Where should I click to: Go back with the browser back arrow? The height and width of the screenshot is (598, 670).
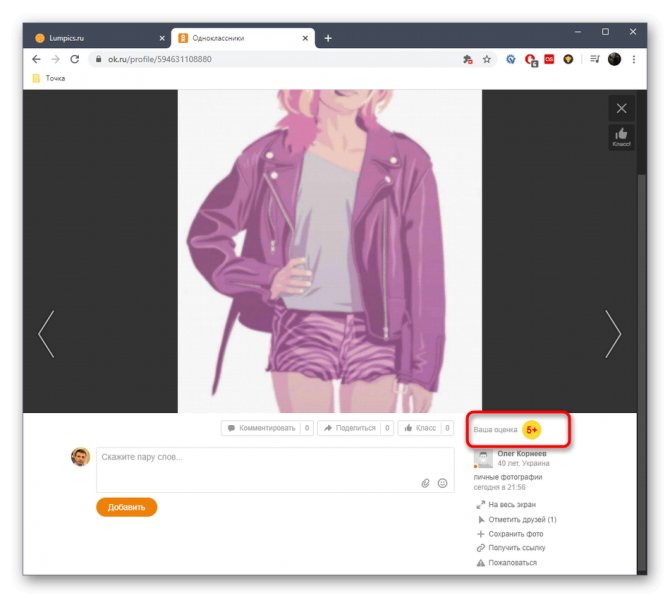coord(36,59)
